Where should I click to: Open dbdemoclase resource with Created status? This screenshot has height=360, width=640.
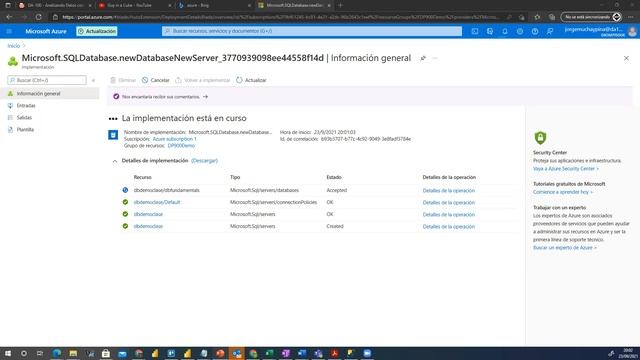(x=148, y=226)
